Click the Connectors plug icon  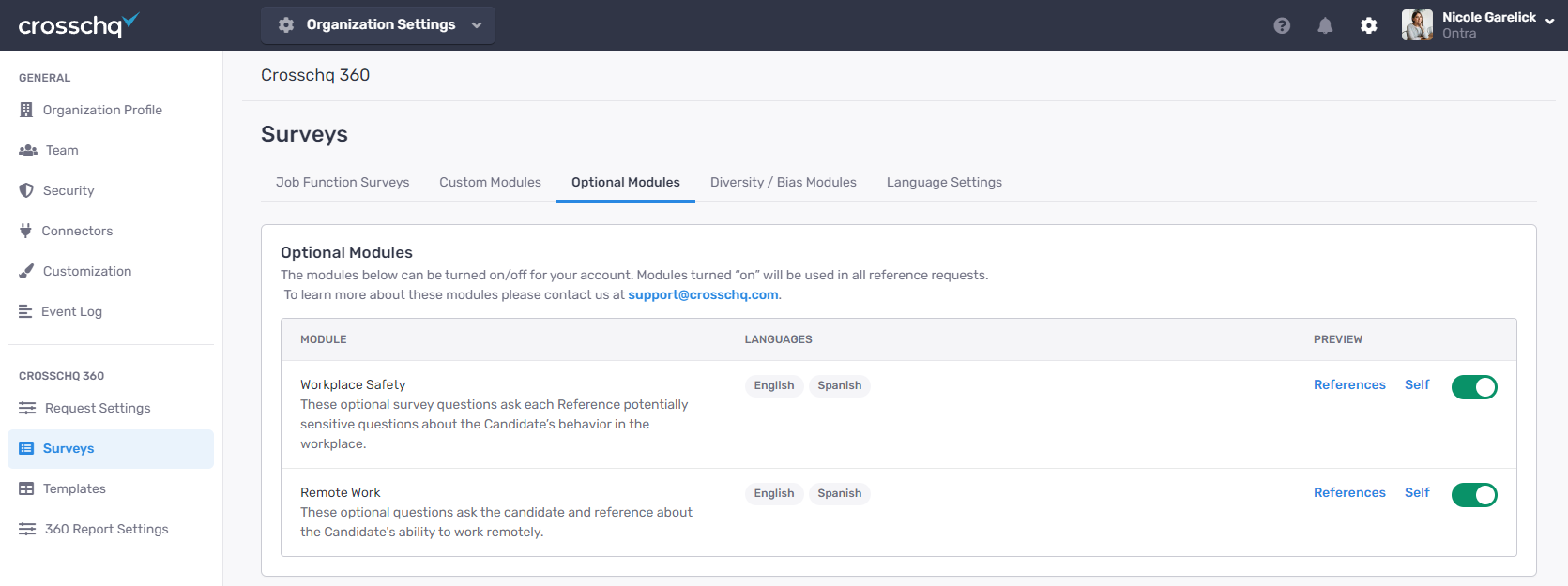25,231
